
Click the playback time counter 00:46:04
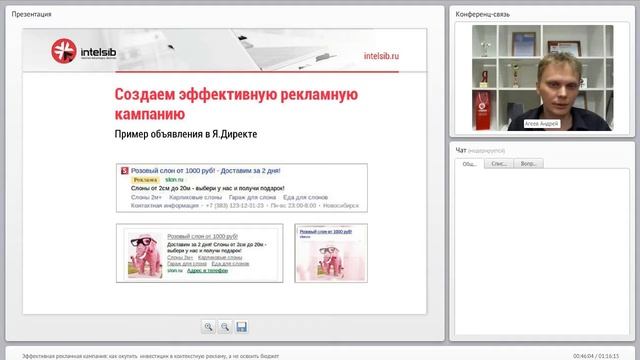583,356
